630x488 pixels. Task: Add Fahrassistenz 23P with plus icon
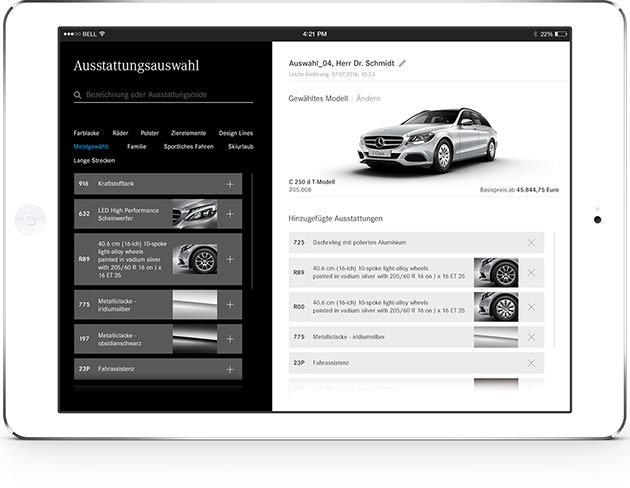[230, 369]
